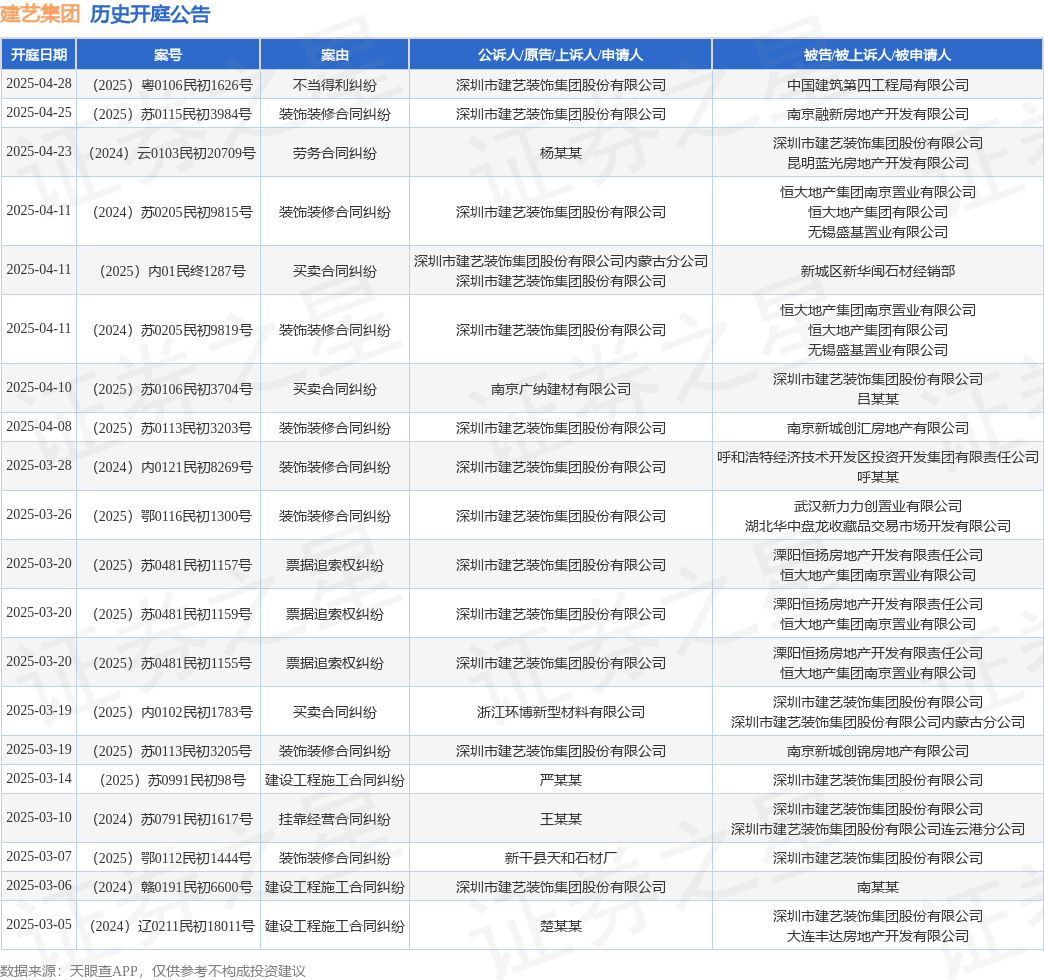Click 昆明蓝光房地产开发有限公司

click(x=878, y=163)
